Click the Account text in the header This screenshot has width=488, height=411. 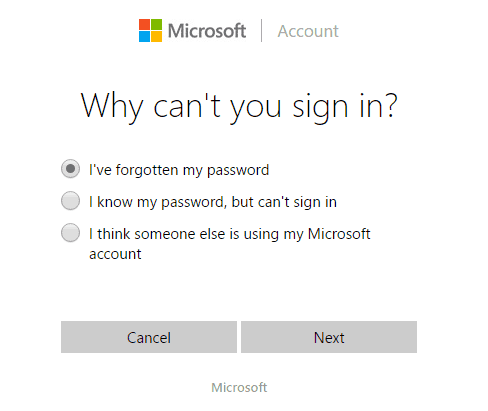tap(308, 31)
